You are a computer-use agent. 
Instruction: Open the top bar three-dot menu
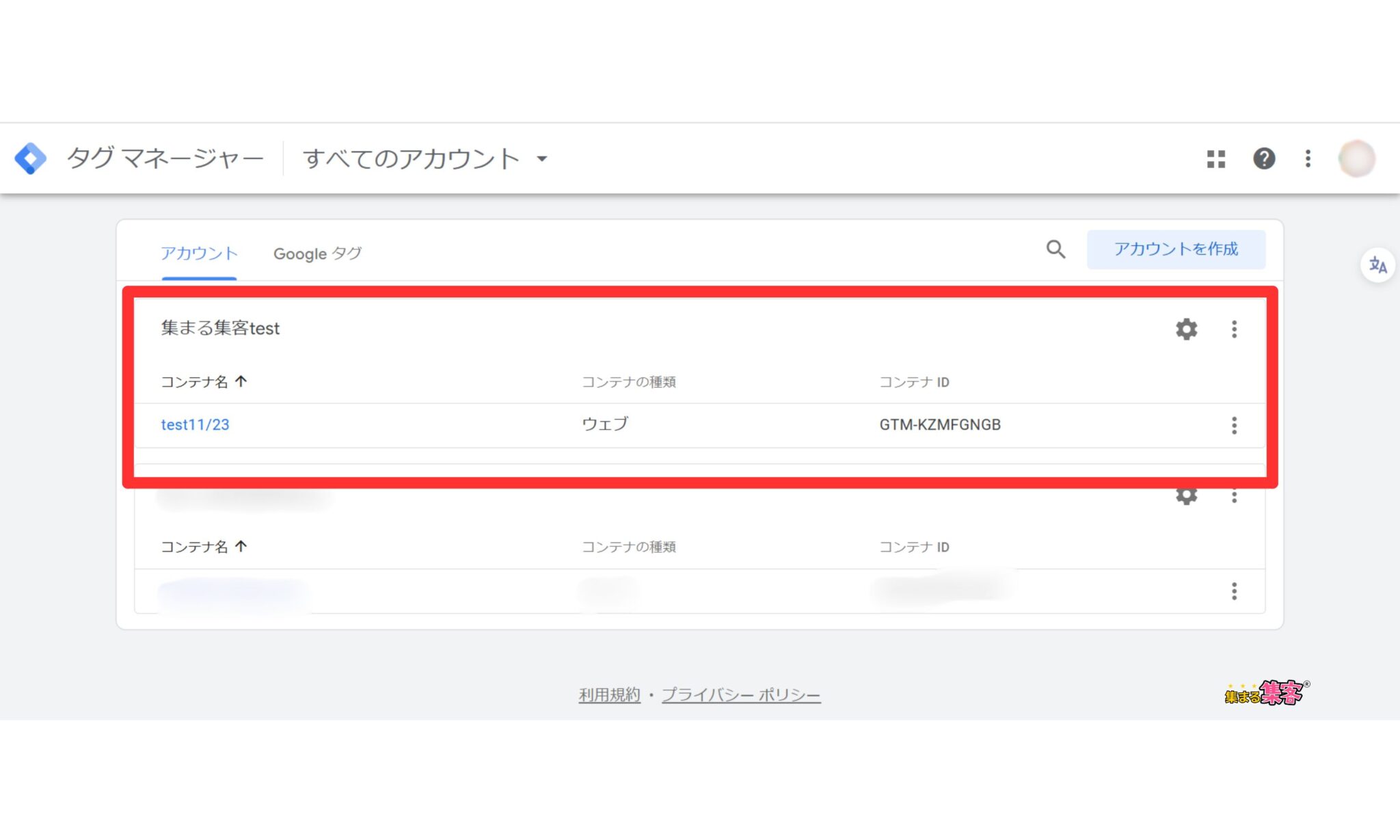[x=1308, y=159]
